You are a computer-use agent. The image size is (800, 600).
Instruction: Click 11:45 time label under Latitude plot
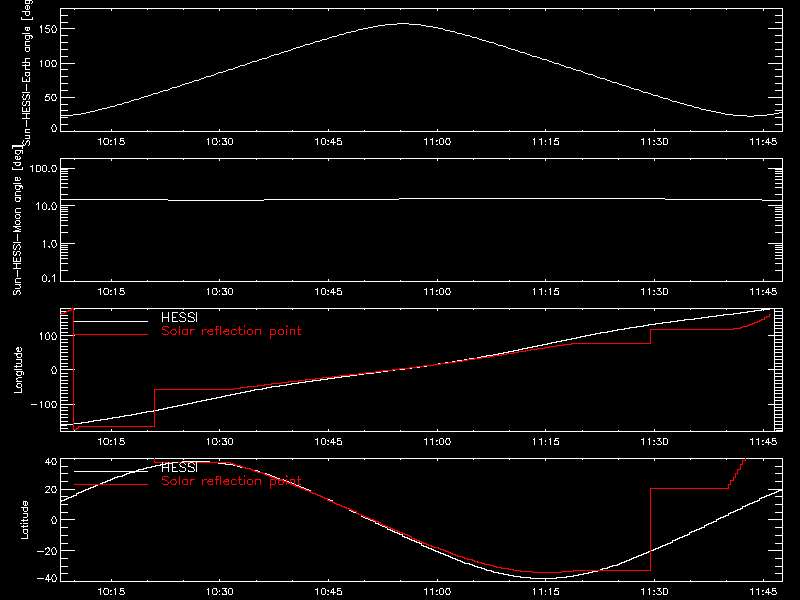(x=763, y=592)
